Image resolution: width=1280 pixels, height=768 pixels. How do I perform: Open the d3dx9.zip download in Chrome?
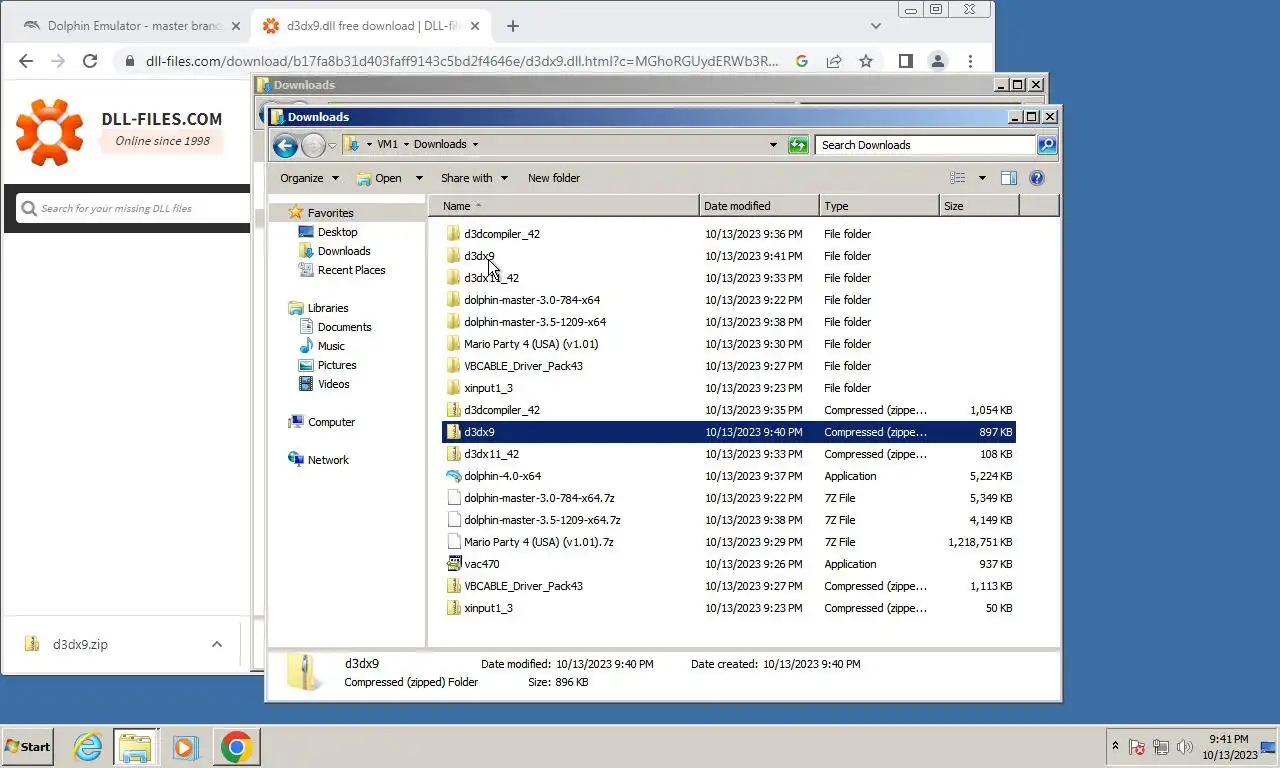pyautogui.click(x=80, y=645)
